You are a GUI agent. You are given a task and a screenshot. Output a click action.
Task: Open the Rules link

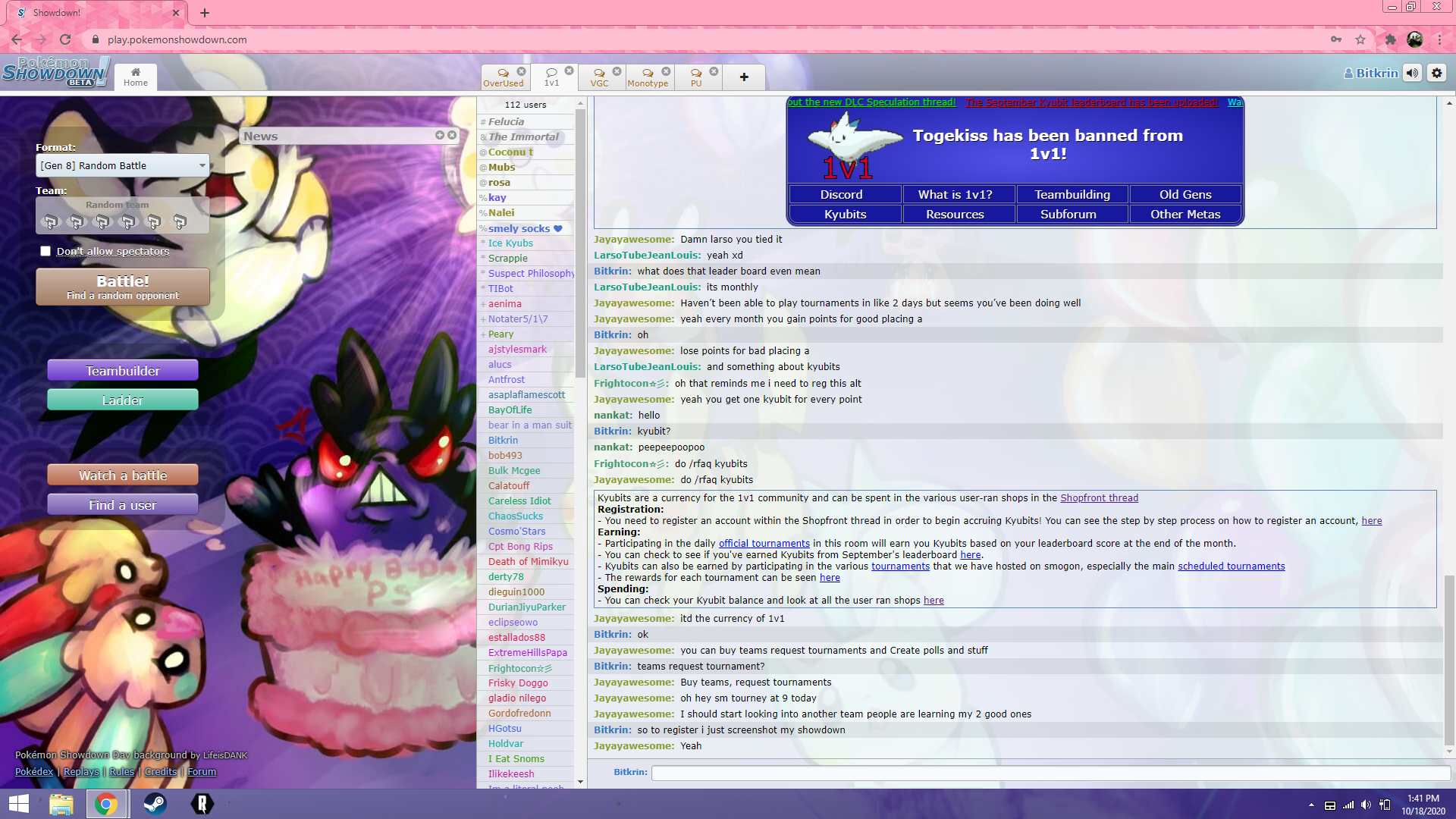[x=121, y=771]
